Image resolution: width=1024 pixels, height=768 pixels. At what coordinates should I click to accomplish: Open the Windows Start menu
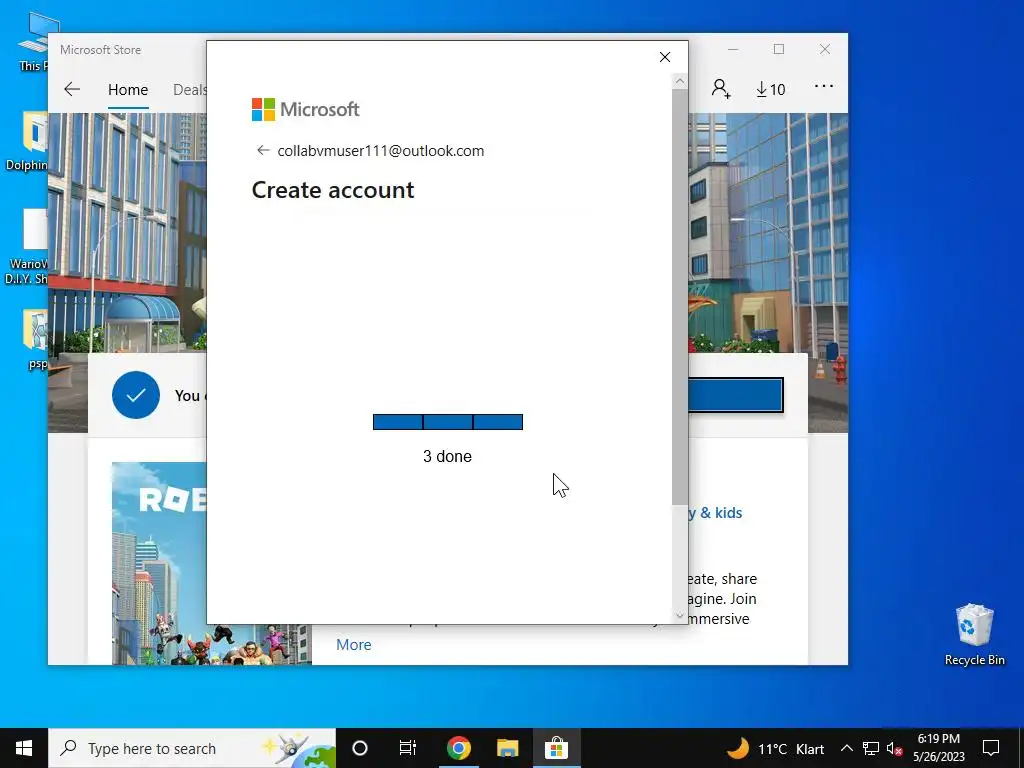click(x=24, y=748)
